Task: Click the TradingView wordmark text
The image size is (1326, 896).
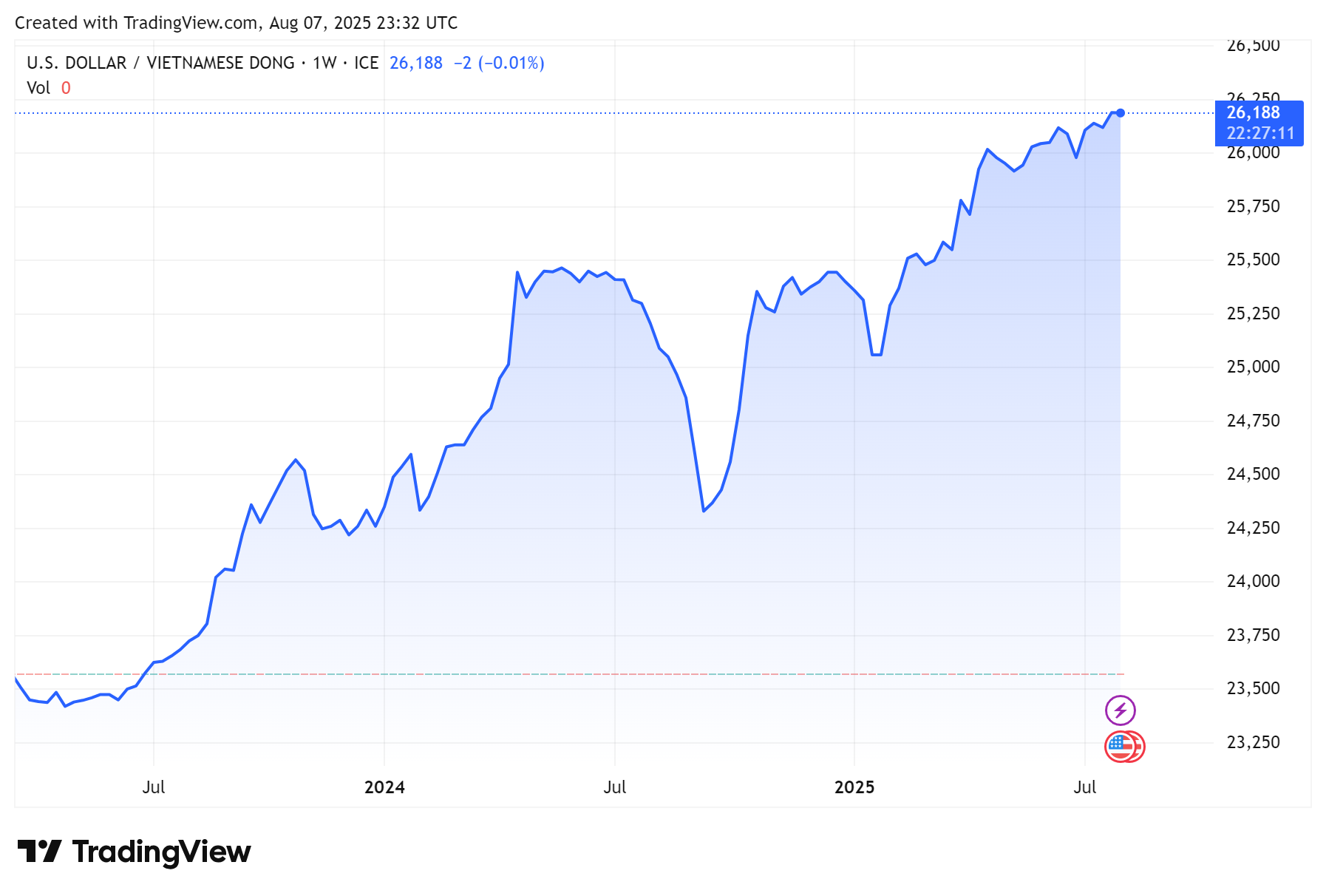Action: (x=161, y=852)
